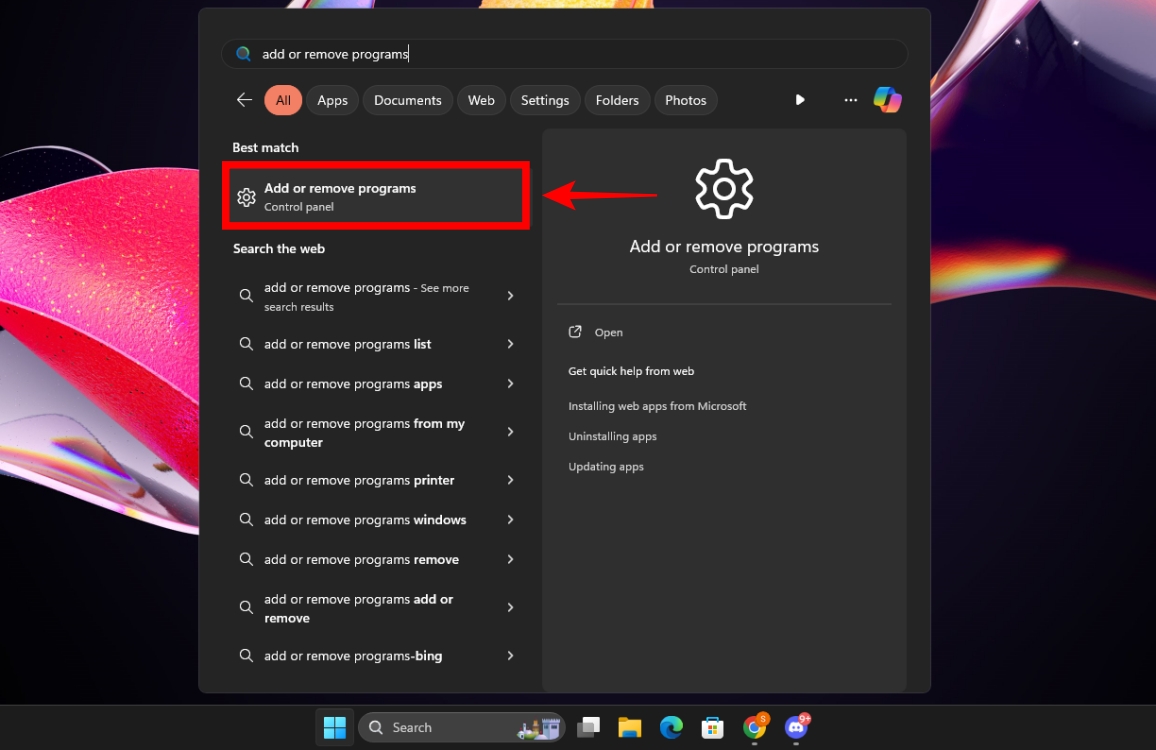This screenshot has height=750, width=1156.
Task: Click the Add or remove programs gear icon
Action: [247, 196]
